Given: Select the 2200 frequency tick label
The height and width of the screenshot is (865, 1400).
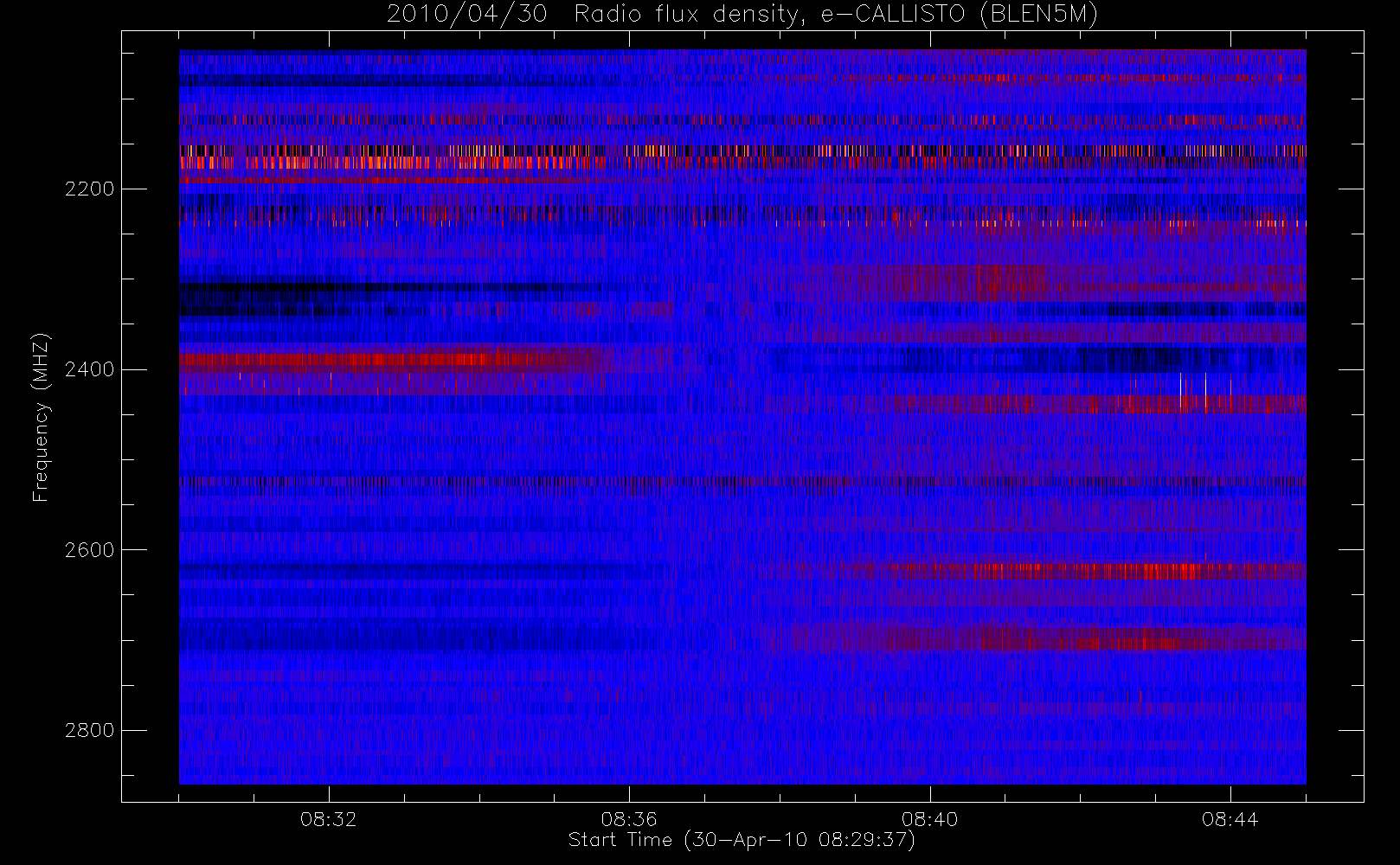Looking at the screenshot, I should click(89, 189).
